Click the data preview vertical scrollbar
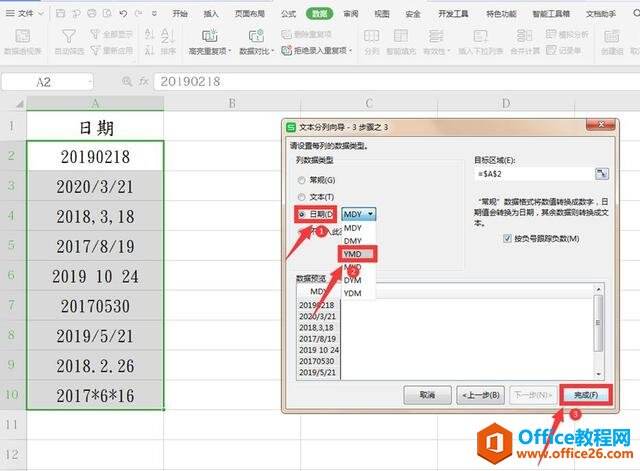 pos(598,331)
